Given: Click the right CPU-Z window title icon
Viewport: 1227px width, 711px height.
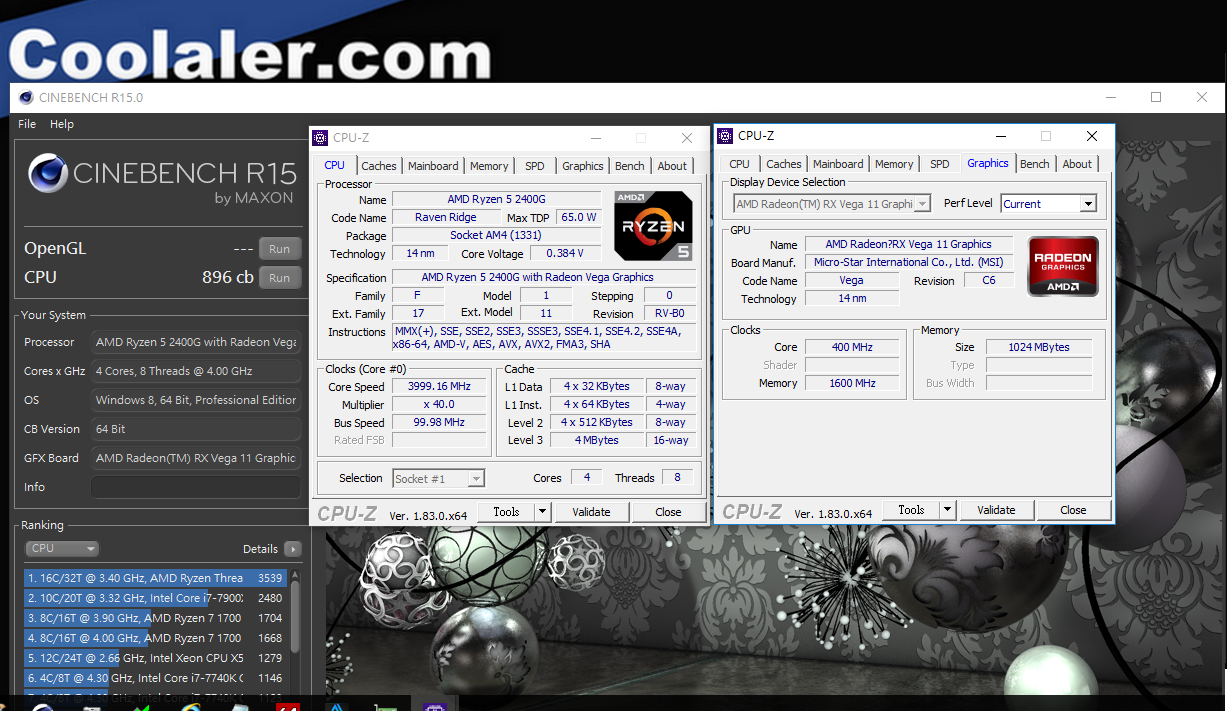Looking at the screenshot, I should tap(725, 136).
